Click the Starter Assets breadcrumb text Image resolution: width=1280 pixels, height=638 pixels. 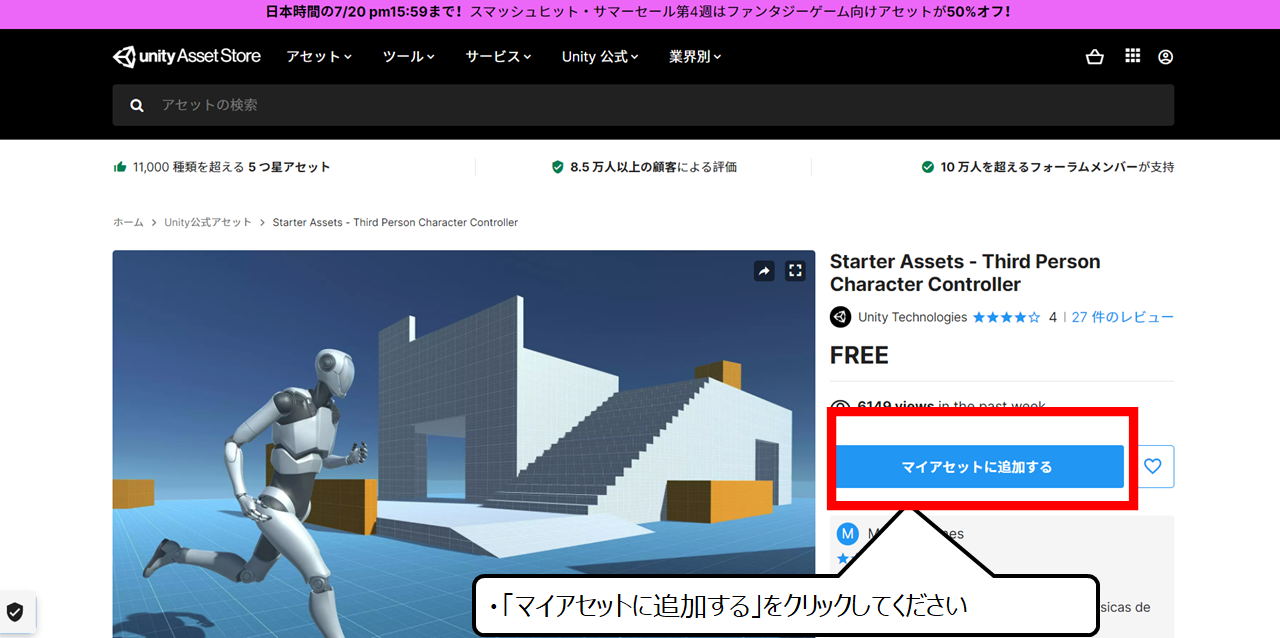(x=395, y=222)
